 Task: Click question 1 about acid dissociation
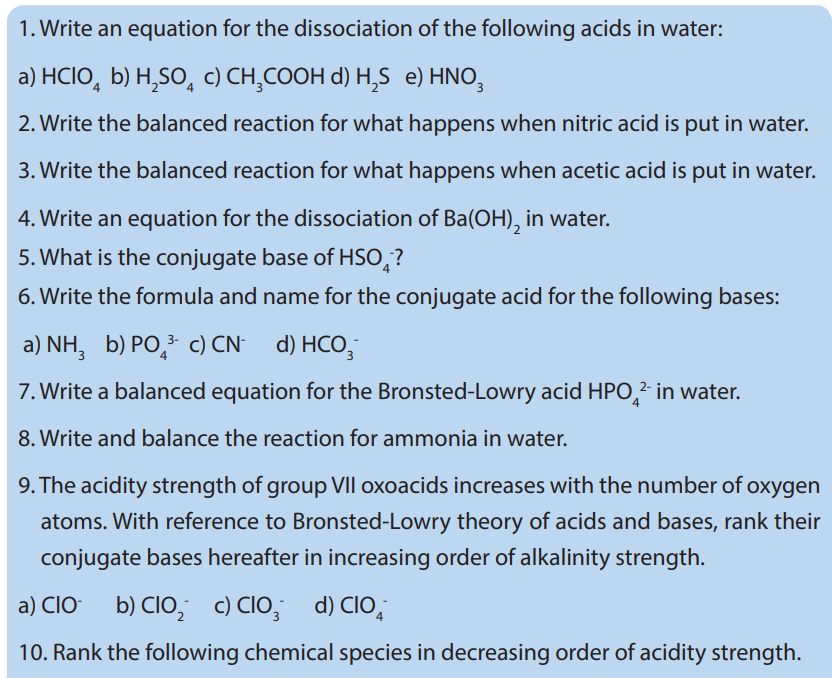click(370, 28)
